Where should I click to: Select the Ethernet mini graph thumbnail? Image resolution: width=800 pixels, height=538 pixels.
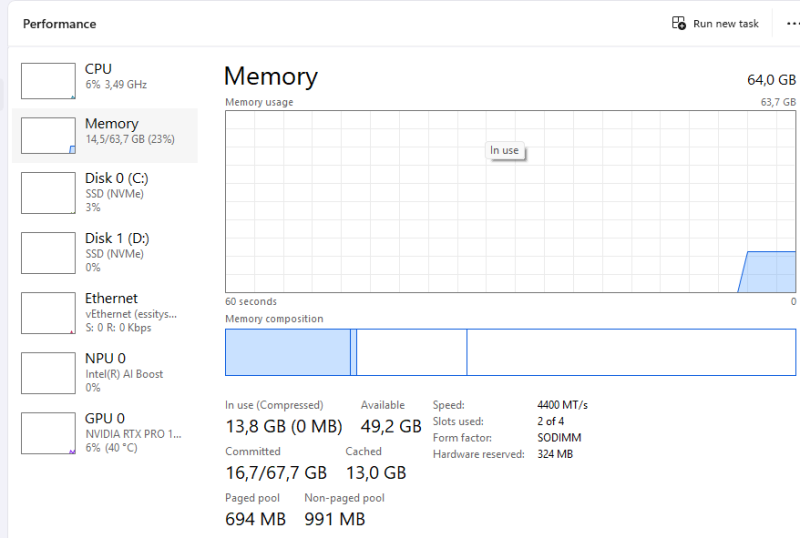pos(48,313)
